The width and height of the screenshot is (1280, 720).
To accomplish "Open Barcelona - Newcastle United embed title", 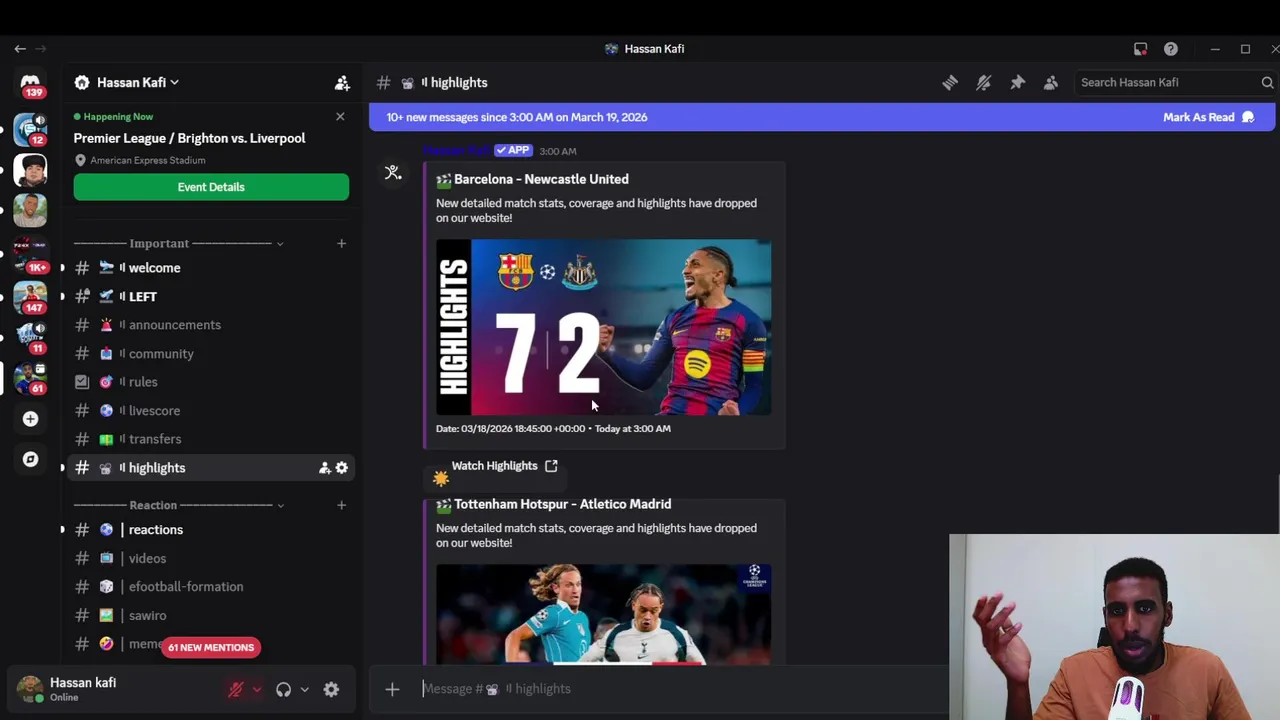I will click(541, 179).
